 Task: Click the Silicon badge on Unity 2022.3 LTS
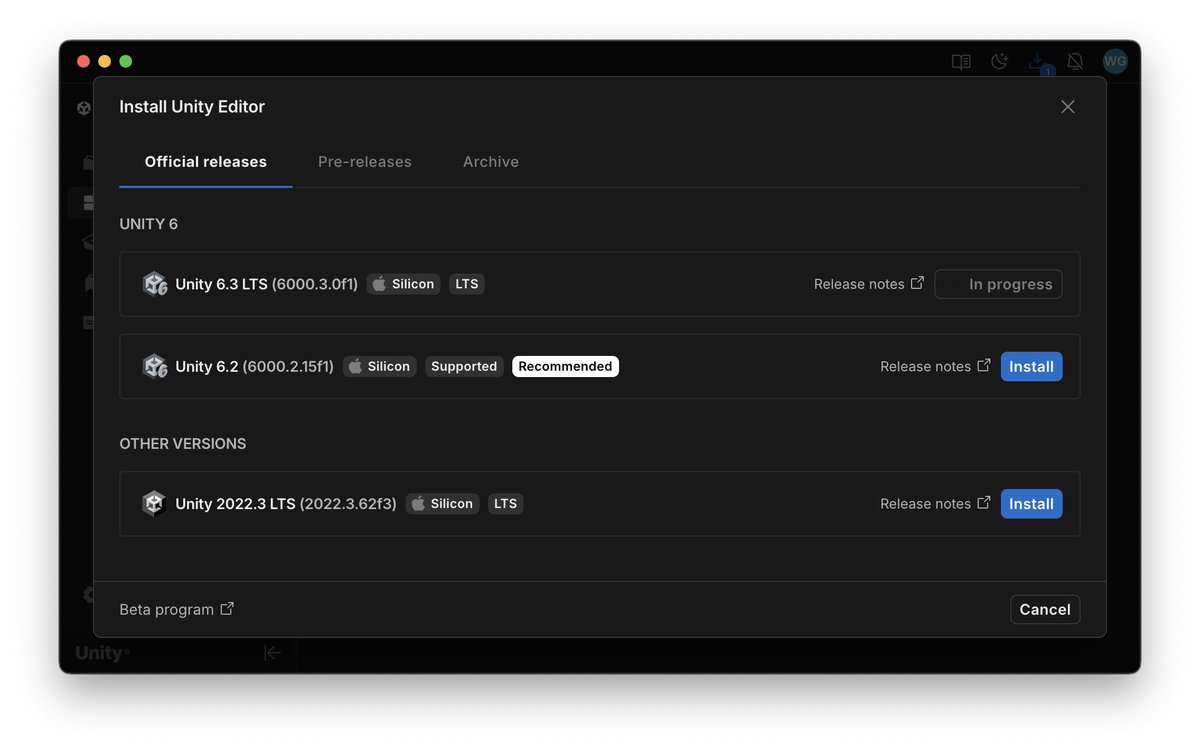[443, 503]
